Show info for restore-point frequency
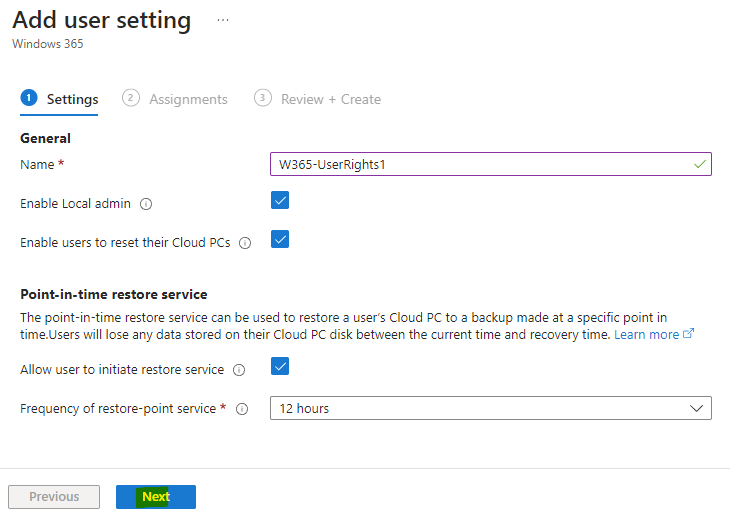The width and height of the screenshot is (730, 514). coord(242,409)
